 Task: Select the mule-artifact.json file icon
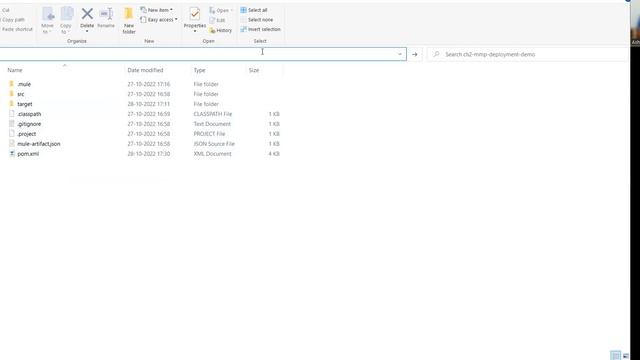click(11, 144)
